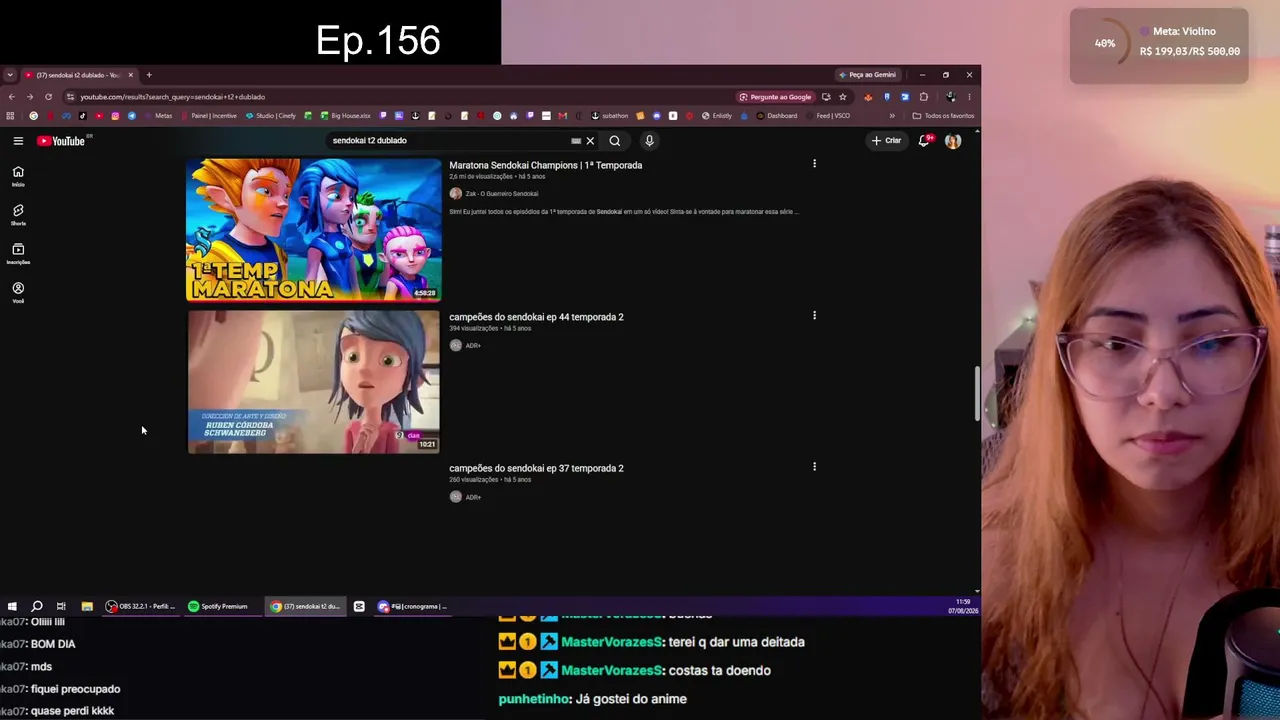
Task: Switch to OBS in the taskbar
Action: point(140,606)
